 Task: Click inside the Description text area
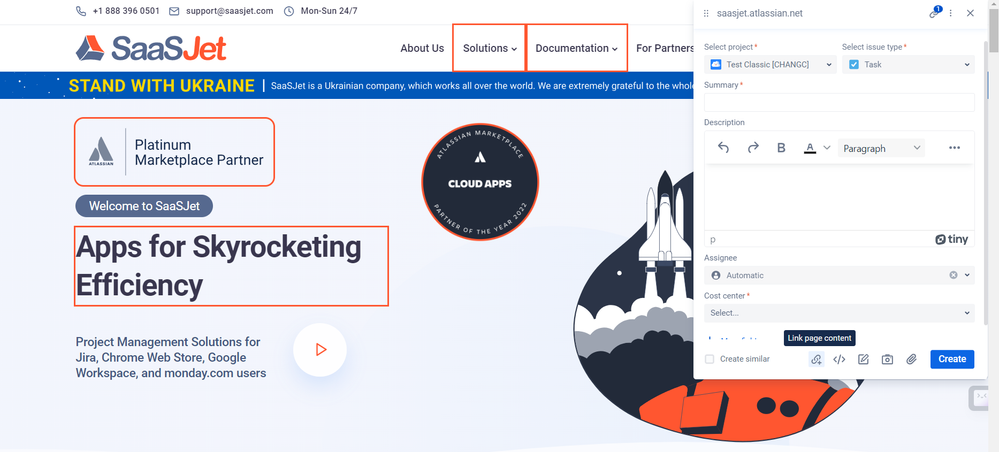(x=839, y=197)
